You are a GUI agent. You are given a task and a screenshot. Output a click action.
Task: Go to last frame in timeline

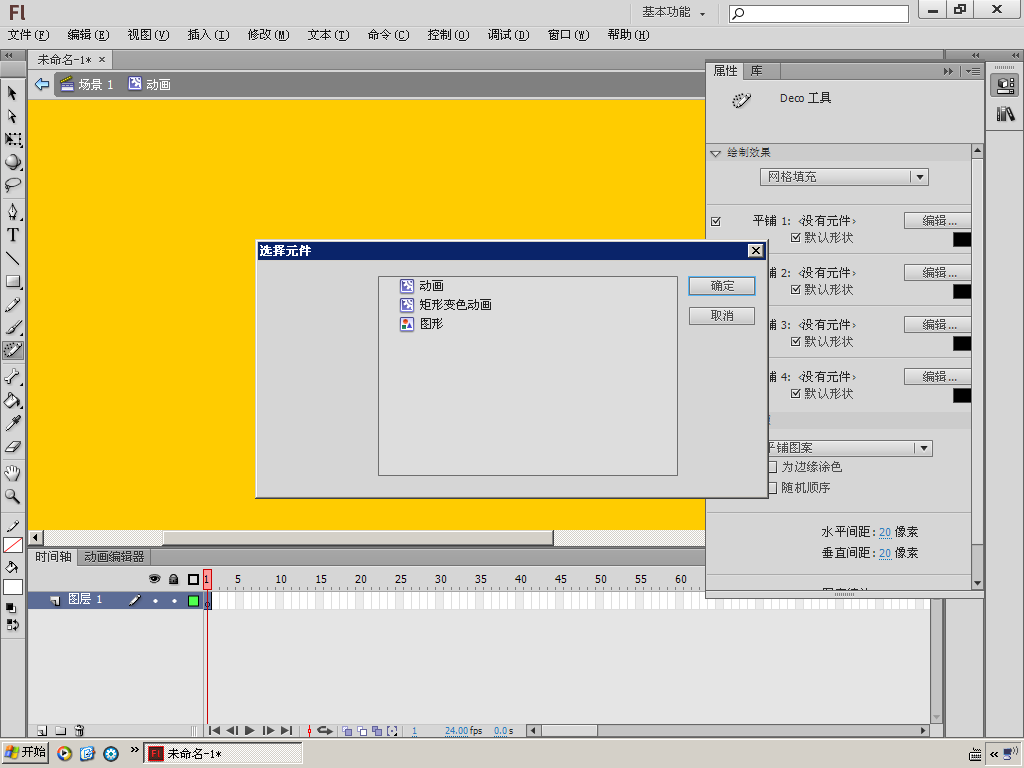pyautogui.click(x=286, y=731)
